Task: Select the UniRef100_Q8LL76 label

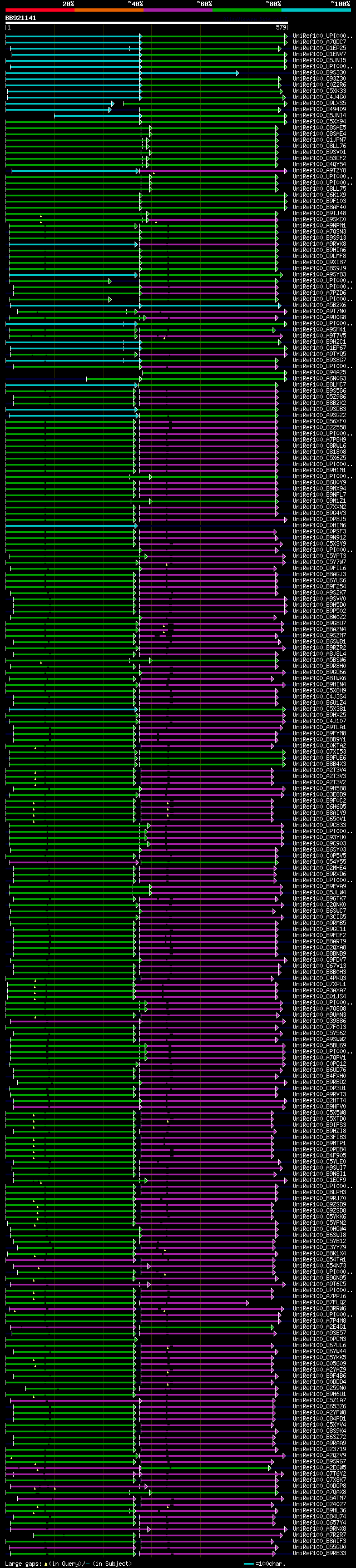Action: (319, 146)
